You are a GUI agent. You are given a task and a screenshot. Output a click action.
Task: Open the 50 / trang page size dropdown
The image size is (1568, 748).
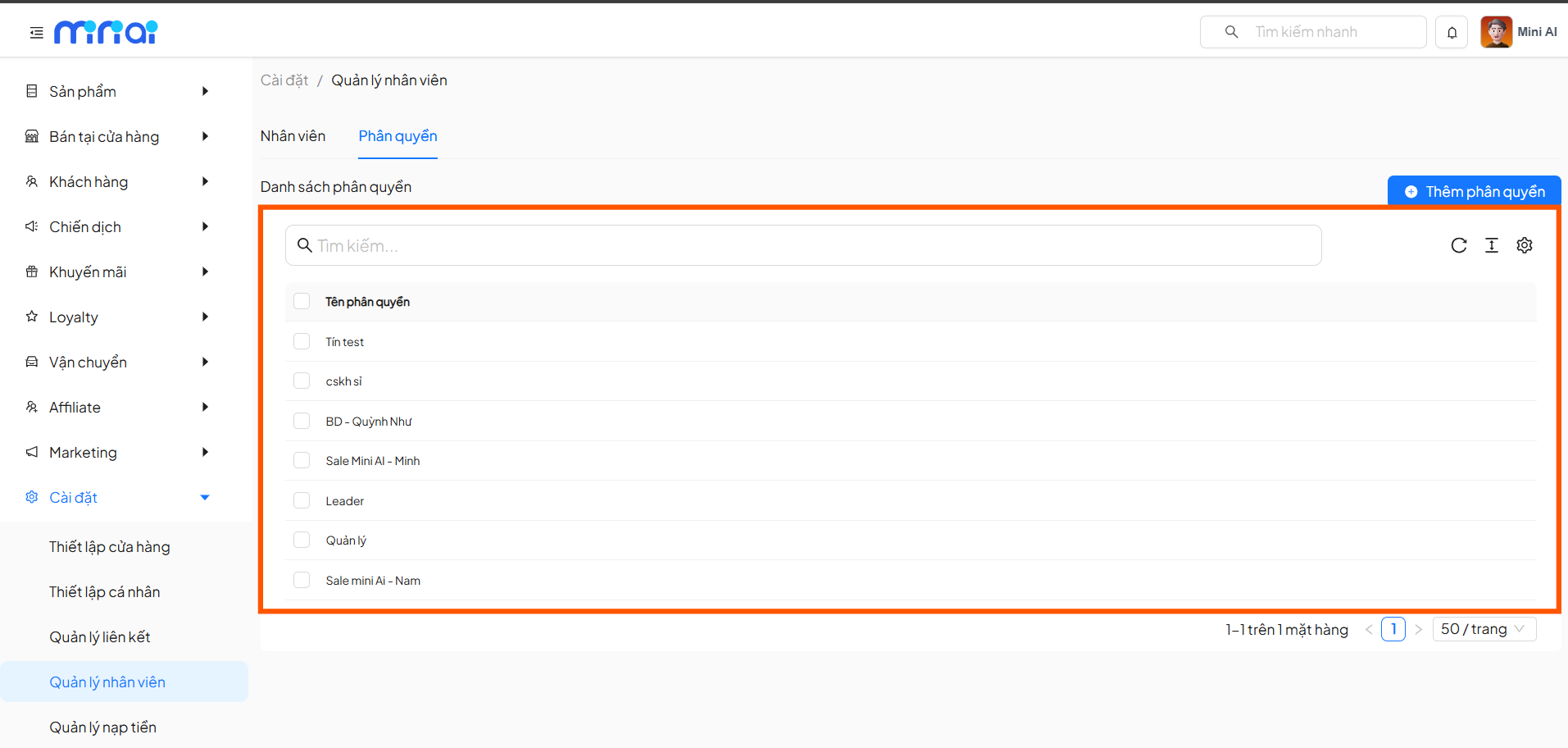coord(1484,629)
